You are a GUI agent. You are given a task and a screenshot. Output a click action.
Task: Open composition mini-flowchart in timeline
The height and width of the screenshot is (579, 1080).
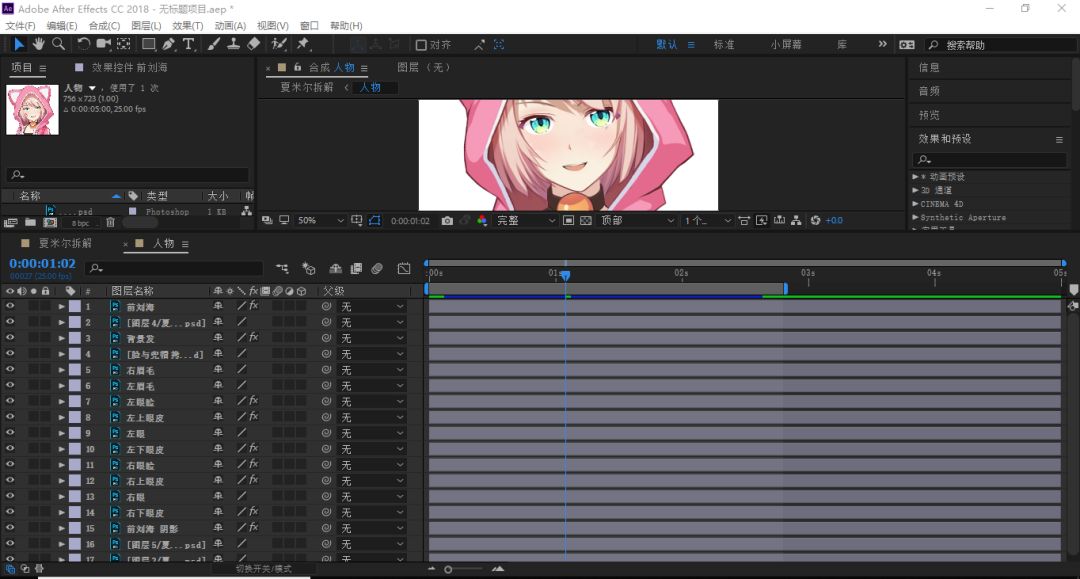pyautogui.click(x=282, y=269)
